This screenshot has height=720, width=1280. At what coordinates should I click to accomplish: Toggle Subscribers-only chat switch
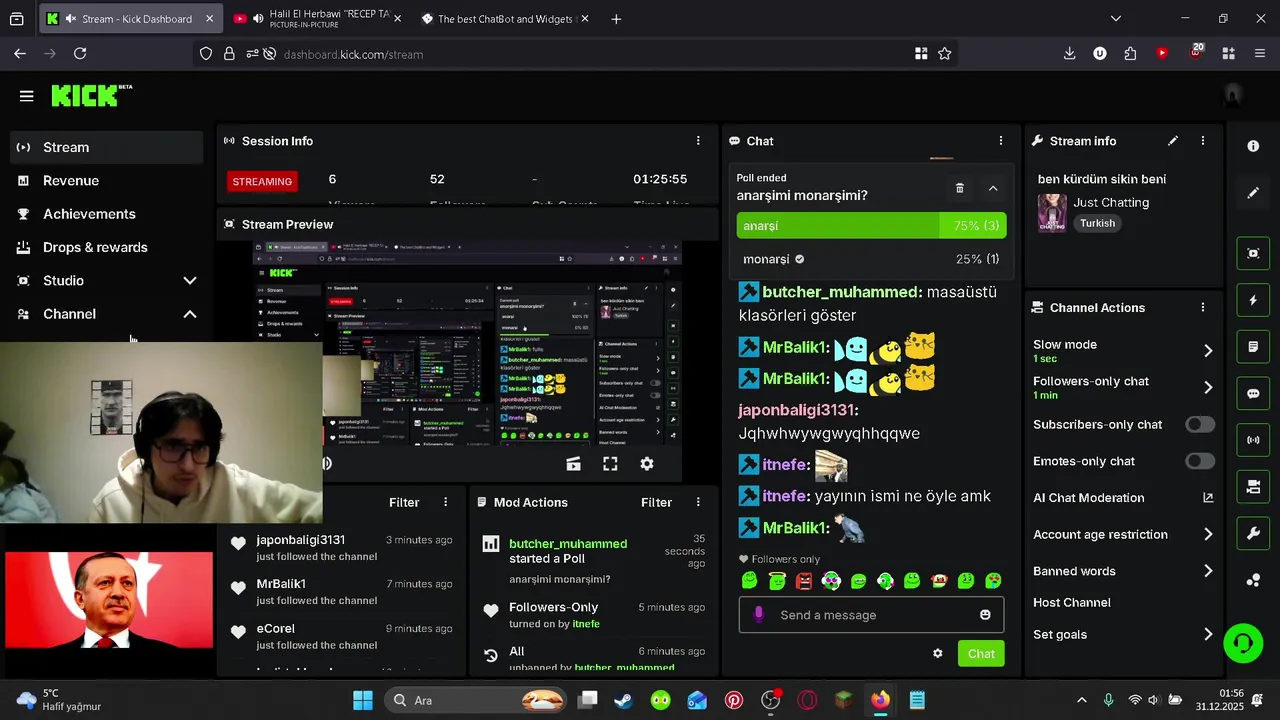(1200, 424)
